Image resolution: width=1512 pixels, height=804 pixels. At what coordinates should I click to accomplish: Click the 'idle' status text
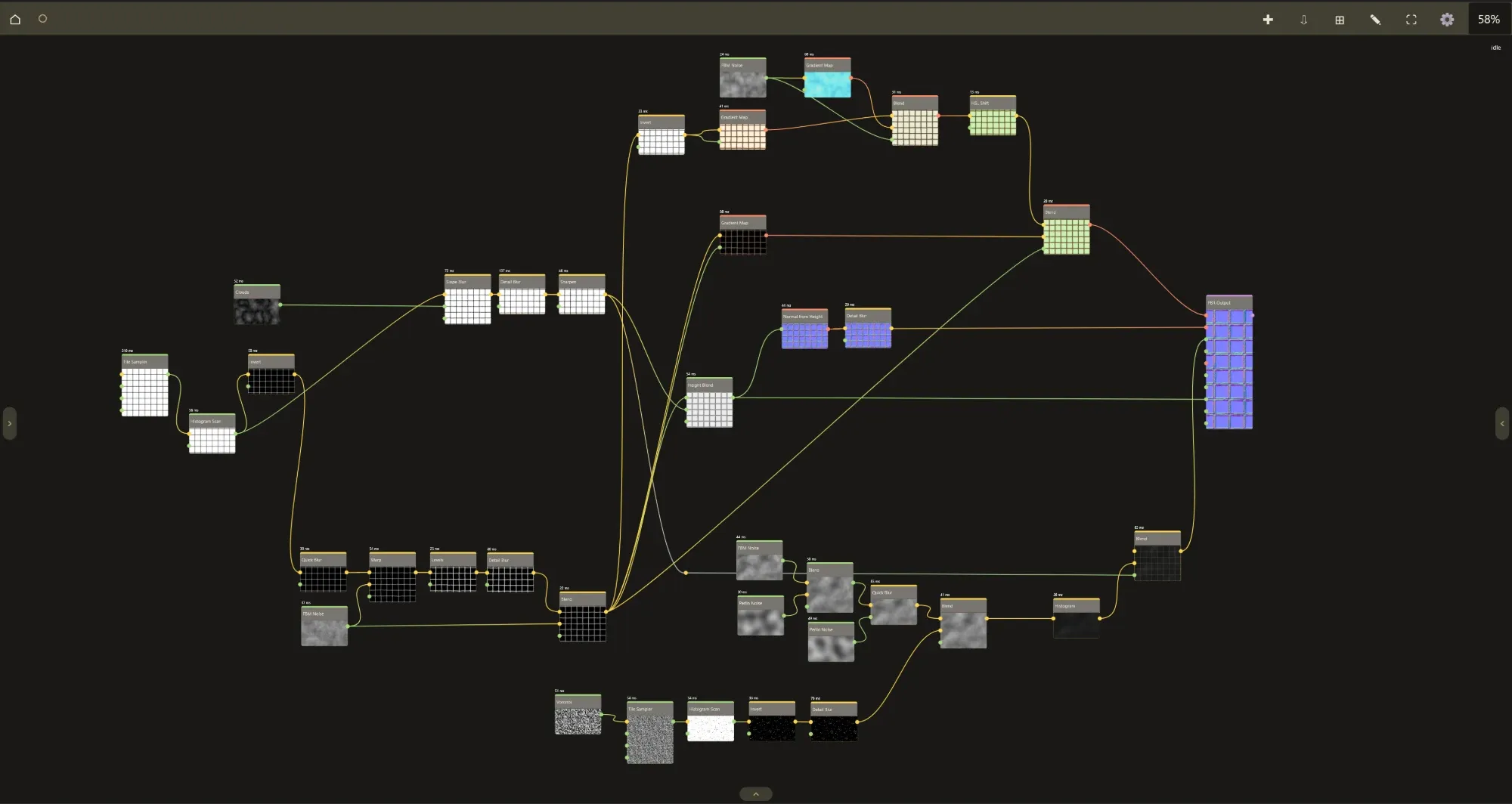pos(1495,48)
